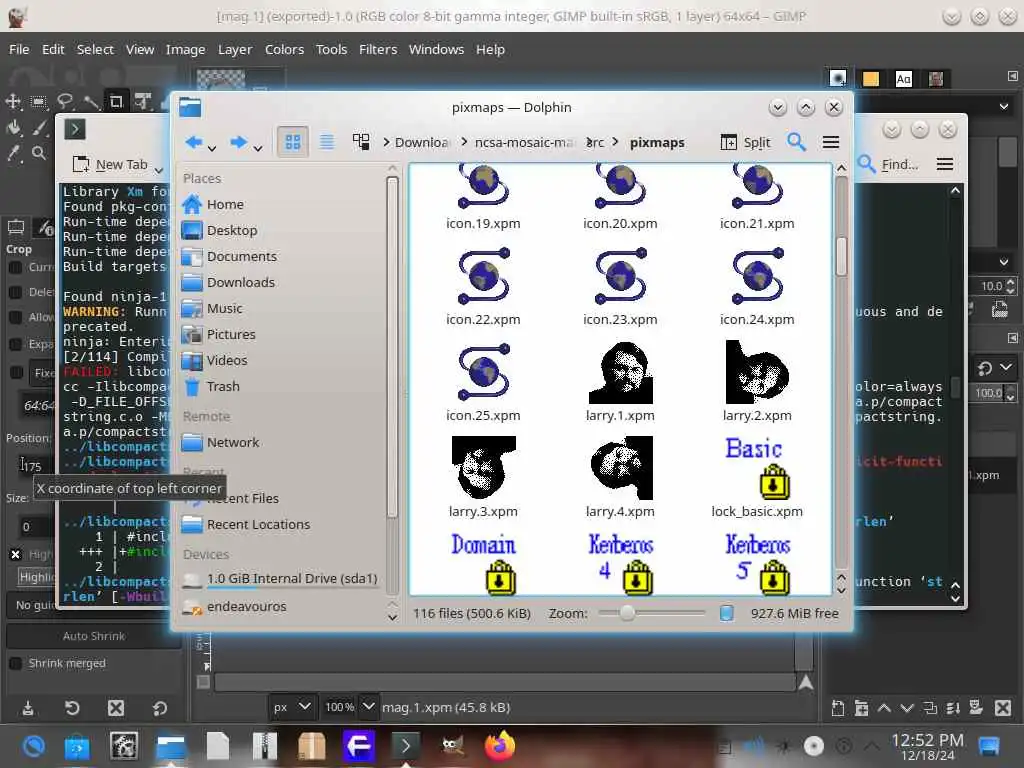Go forward in Dolphin navigation
1024x768 pixels.
(x=239, y=142)
